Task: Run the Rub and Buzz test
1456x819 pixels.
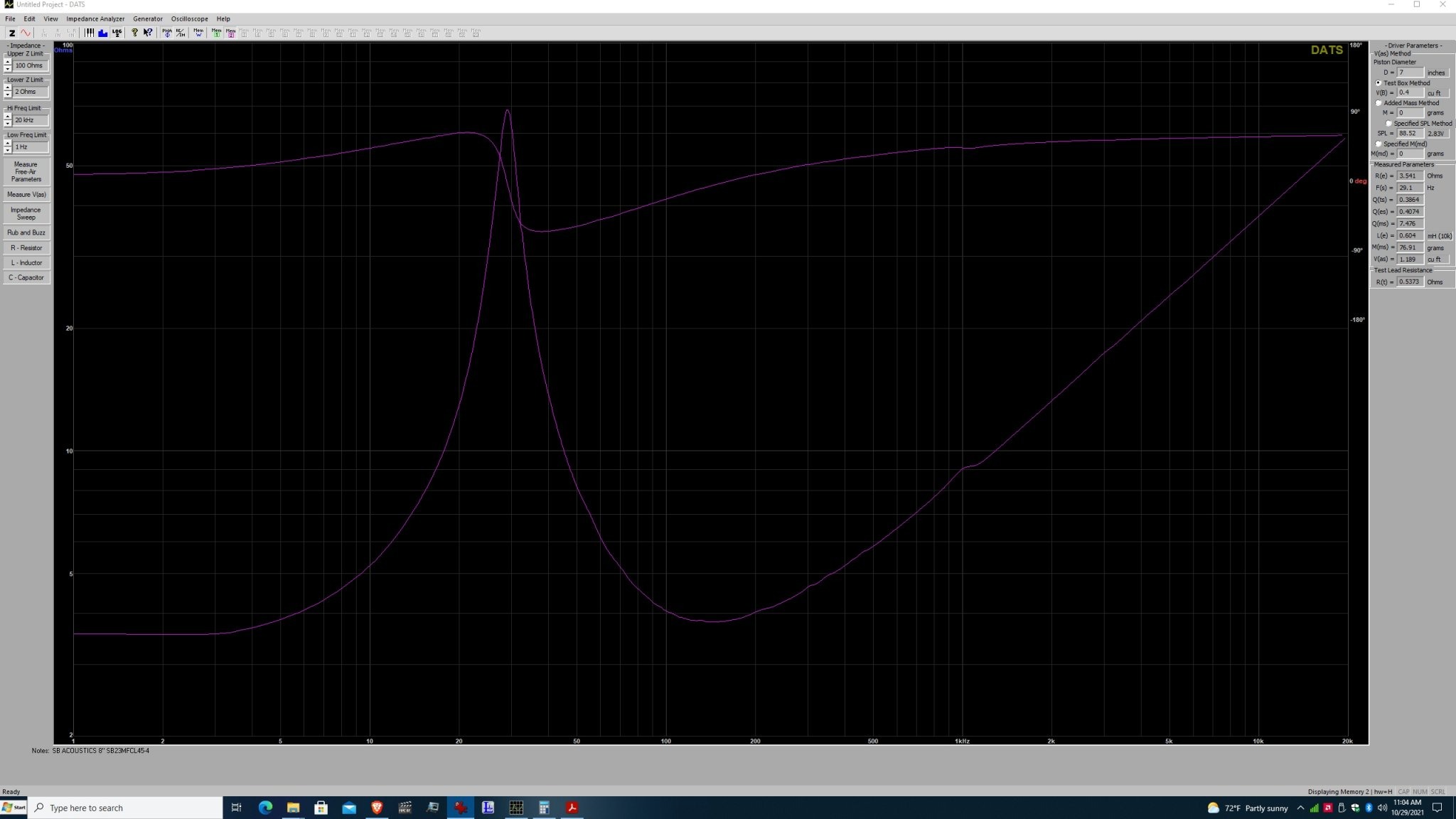Action: [x=26, y=232]
